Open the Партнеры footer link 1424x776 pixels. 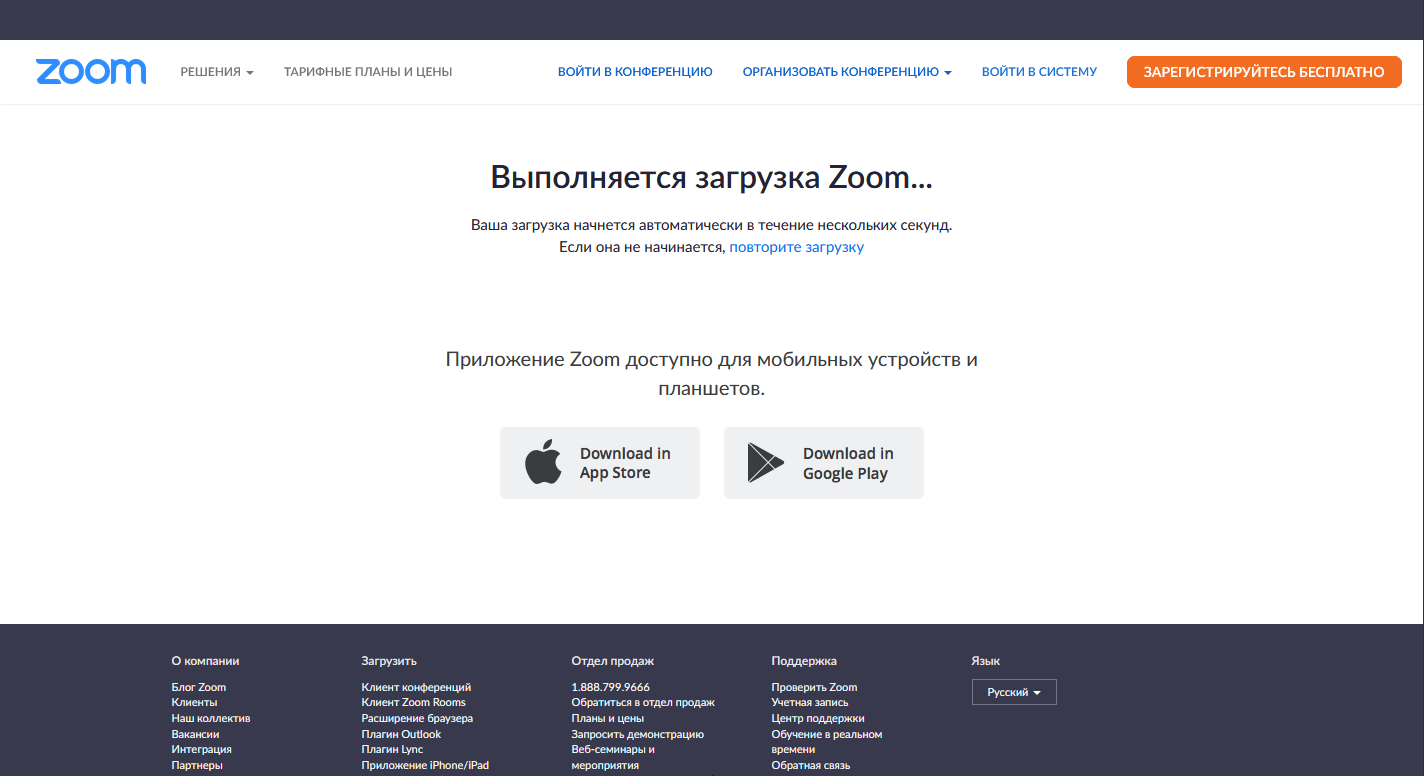point(197,765)
